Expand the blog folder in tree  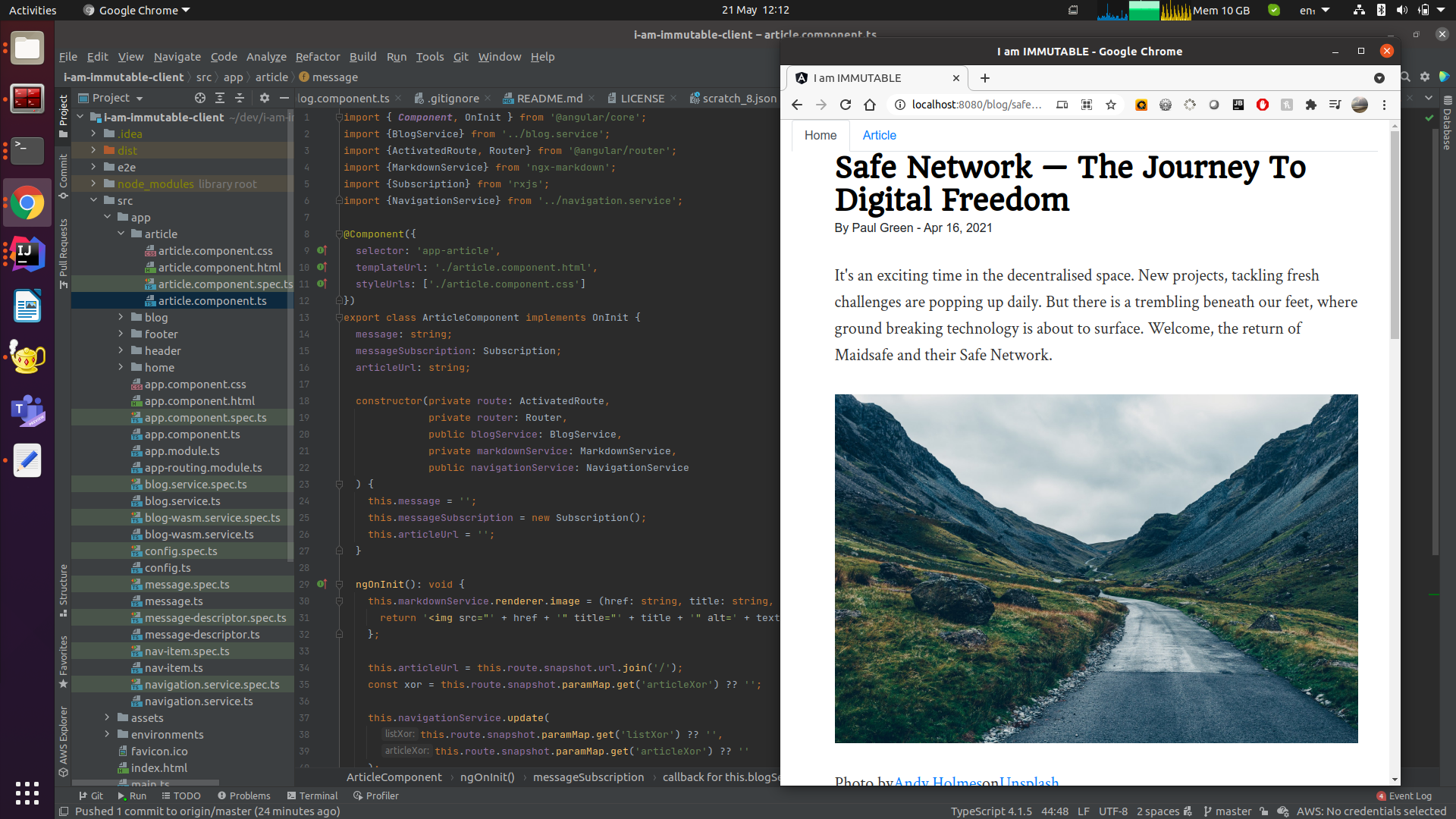pos(121,317)
